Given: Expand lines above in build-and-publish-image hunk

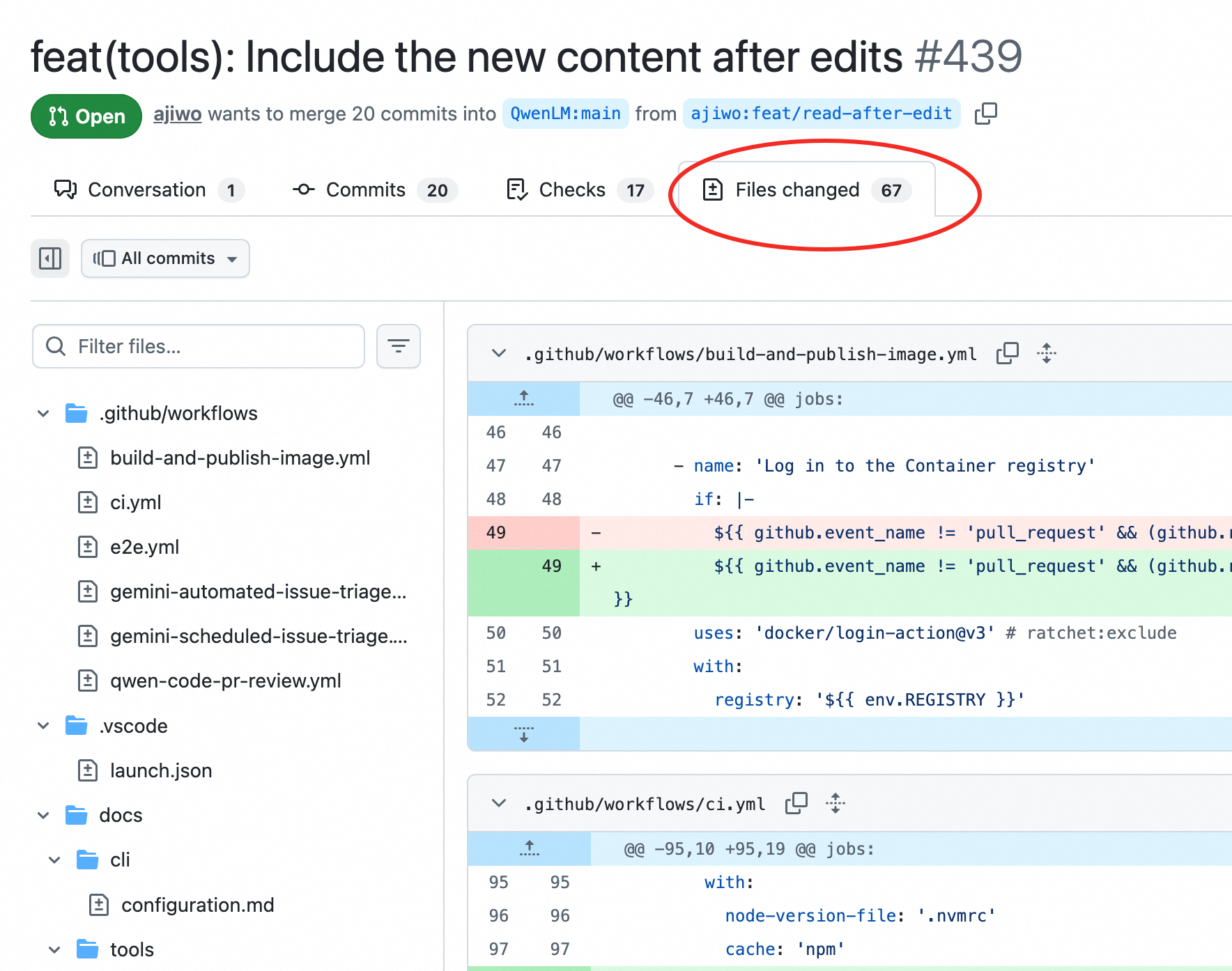Looking at the screenshot, I should pyautogui.click(x=523, y=399).
